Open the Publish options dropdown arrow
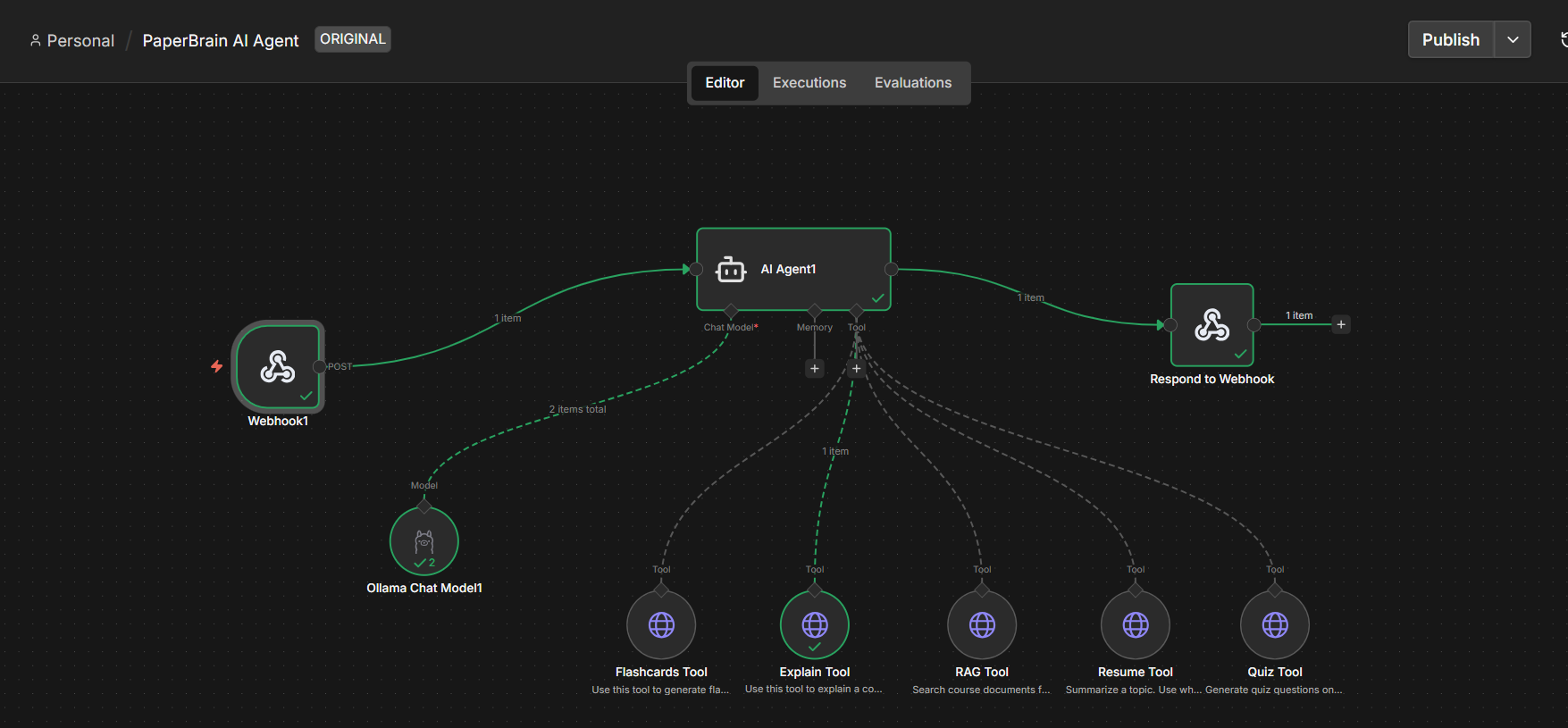The width and height of the screenshot is (1568, 728). tap(1513, 39)
